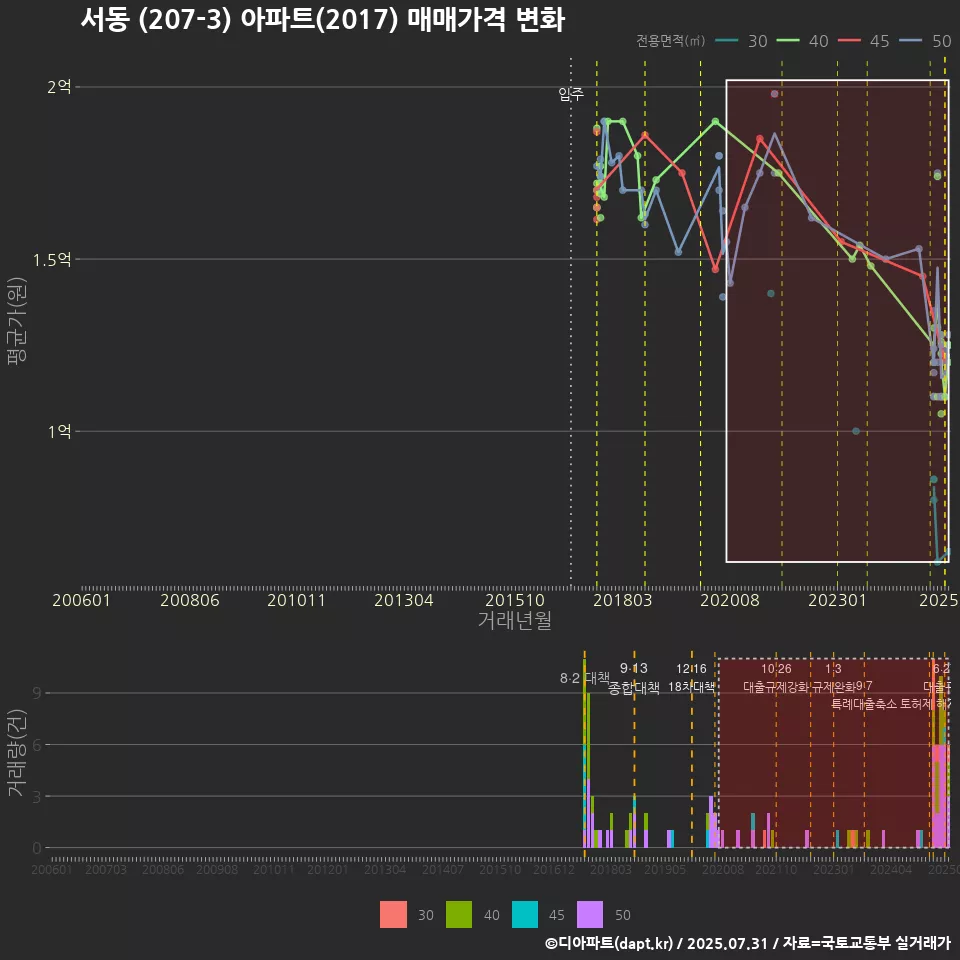The height and width of the screenshot is (960, 960).
Task: Click the 200601 price chart x-axis label
Action: (81, 600)
